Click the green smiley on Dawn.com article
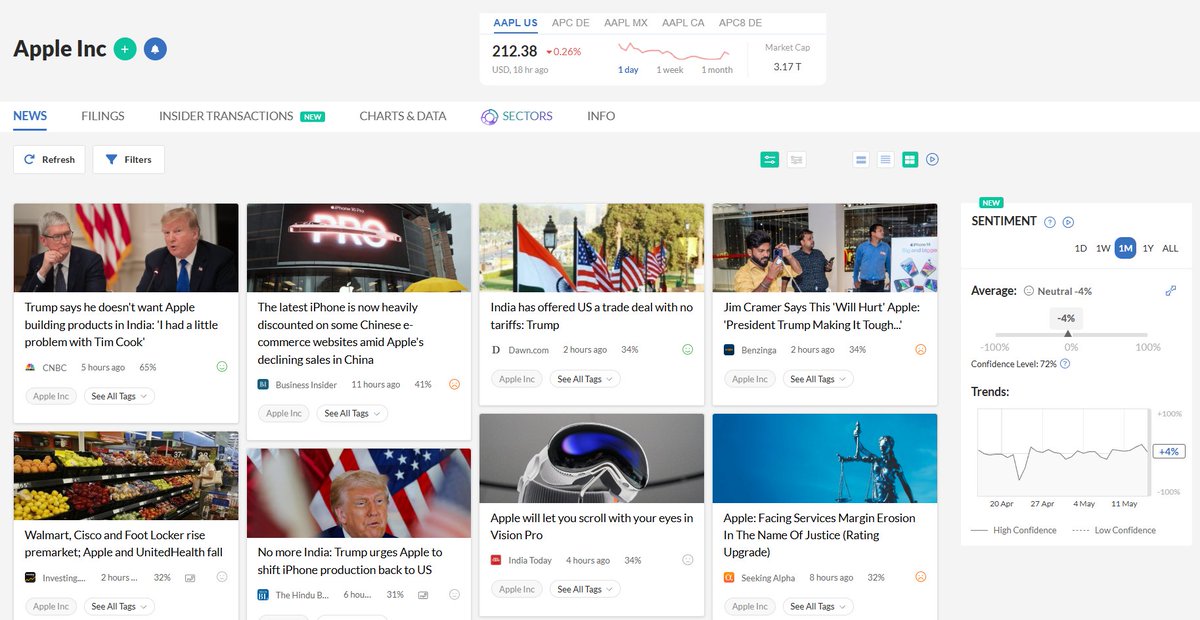The width and height of the screenshot is (1200, 620). pos(688,350)
